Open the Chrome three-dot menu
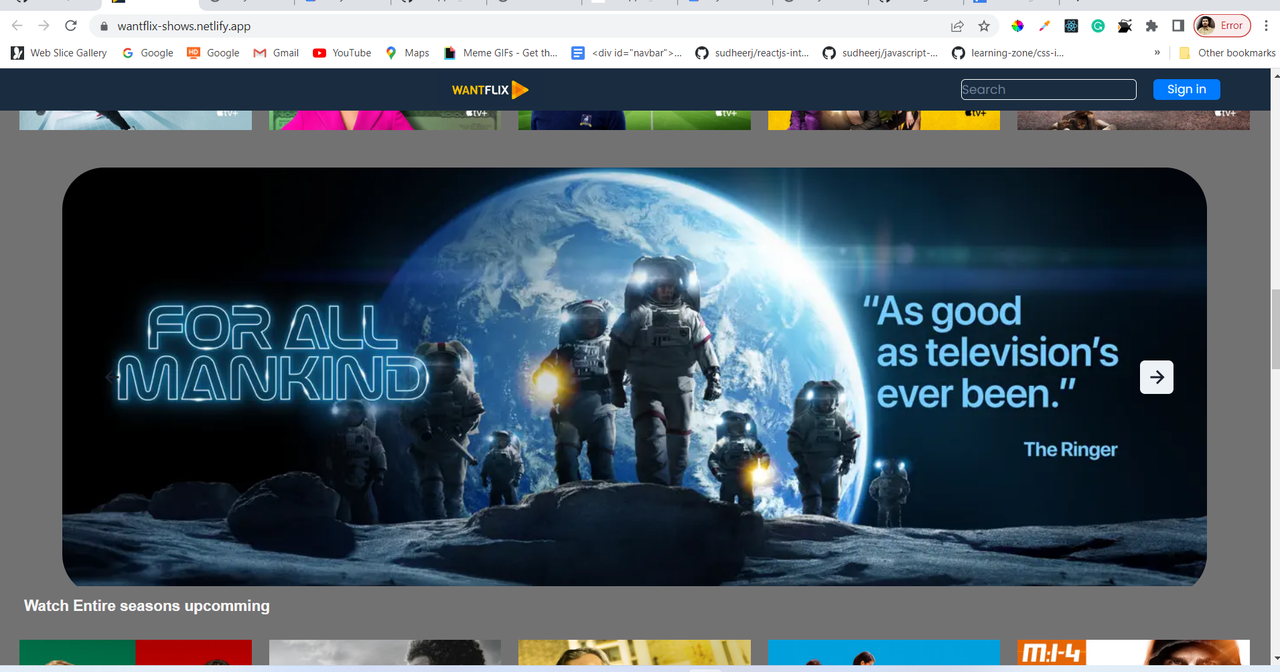The width and height of the screenshot is (1280, 672). (x=1265, y=26)
